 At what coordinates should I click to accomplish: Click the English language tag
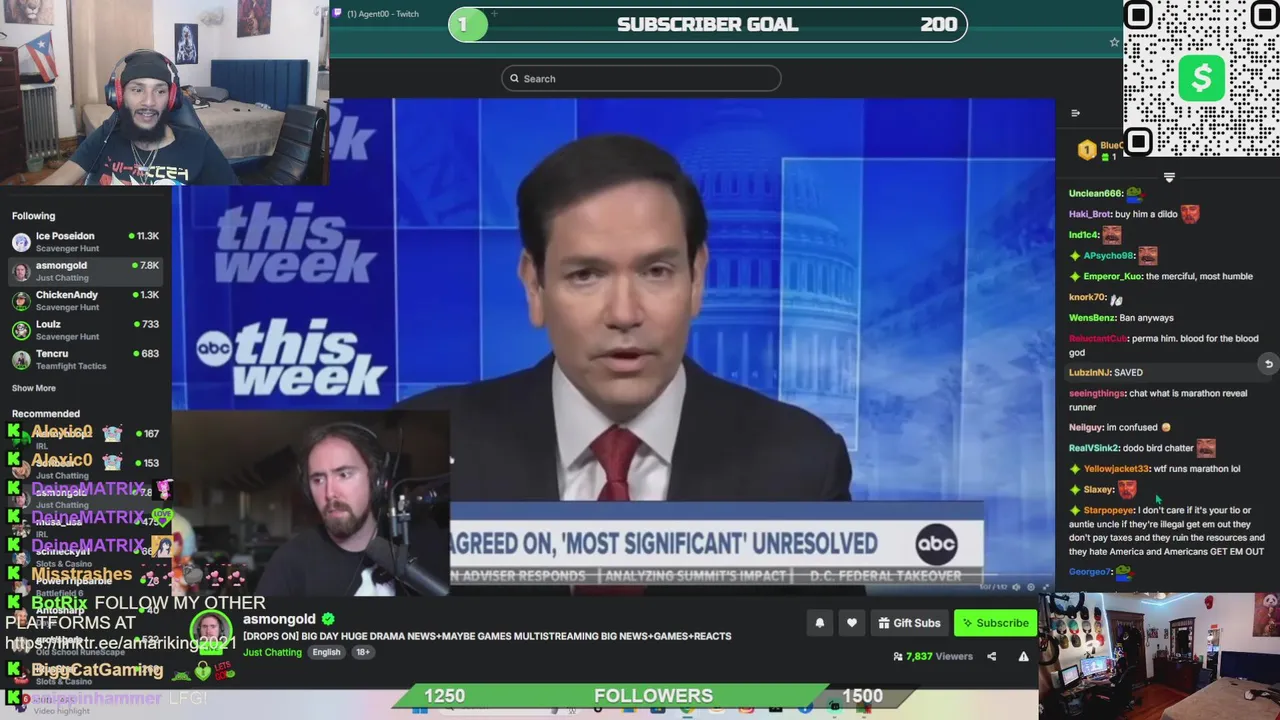tap(326, 652)
